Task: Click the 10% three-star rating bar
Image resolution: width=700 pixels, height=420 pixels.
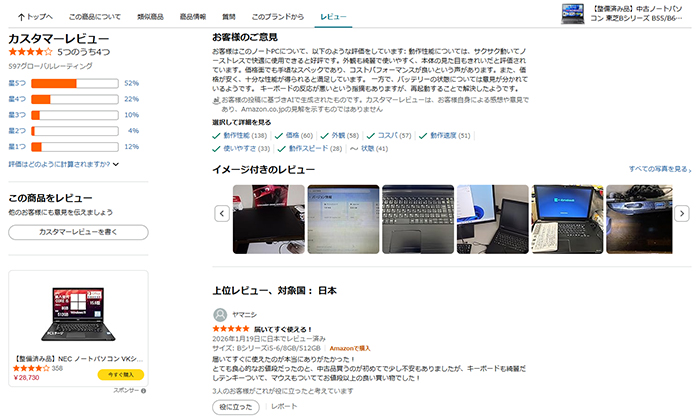Action: 75,115
